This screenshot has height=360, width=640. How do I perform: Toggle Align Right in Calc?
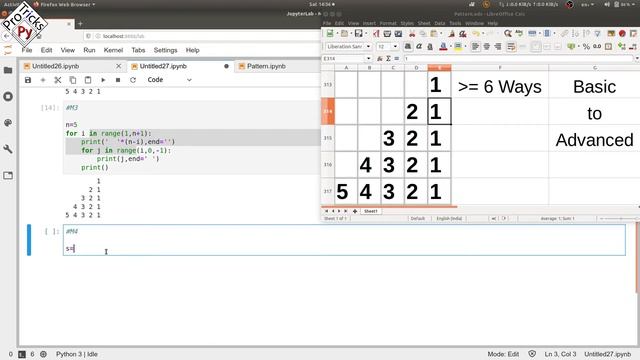pyautogui.click(x=498, y=47)
